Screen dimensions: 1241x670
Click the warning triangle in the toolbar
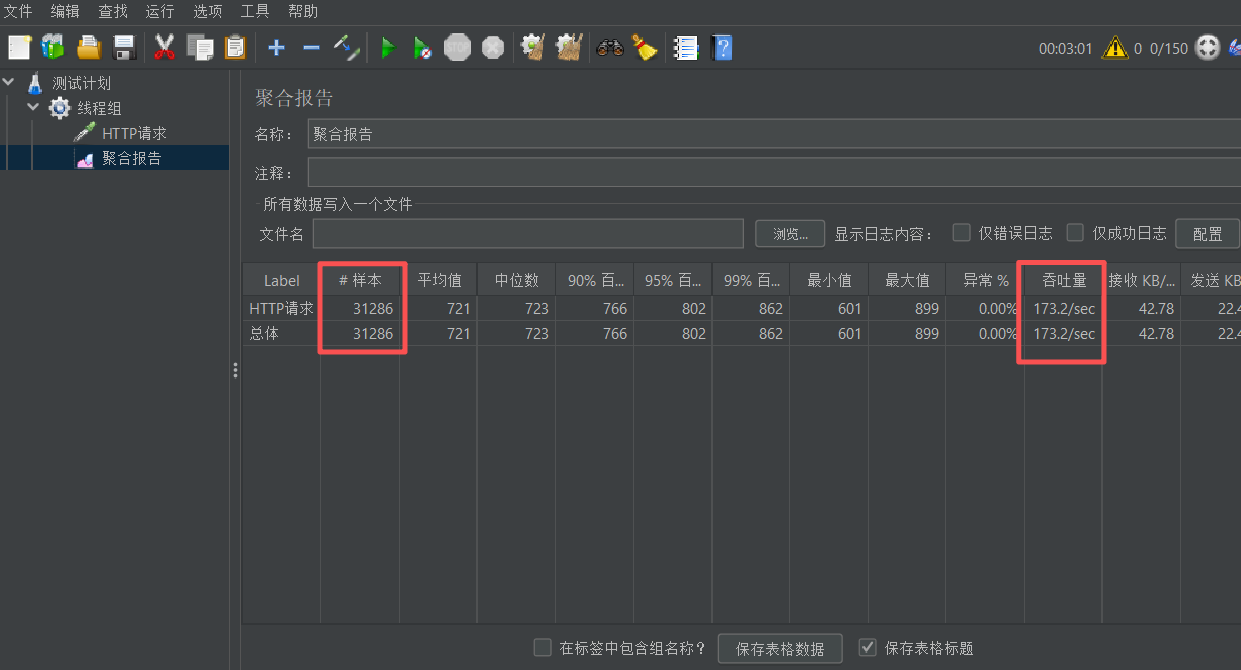point(1114,46)
